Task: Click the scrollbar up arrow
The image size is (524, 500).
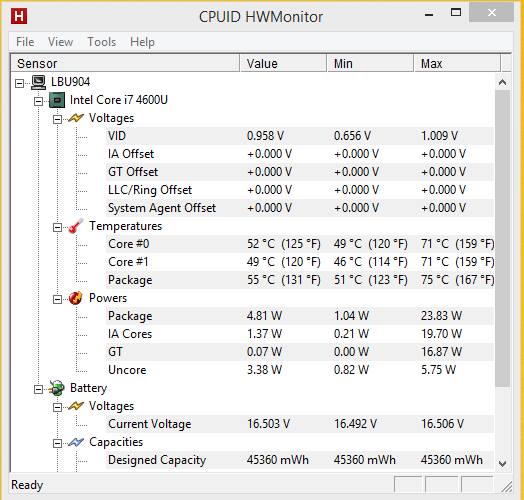Action: [x=502, y=82]
